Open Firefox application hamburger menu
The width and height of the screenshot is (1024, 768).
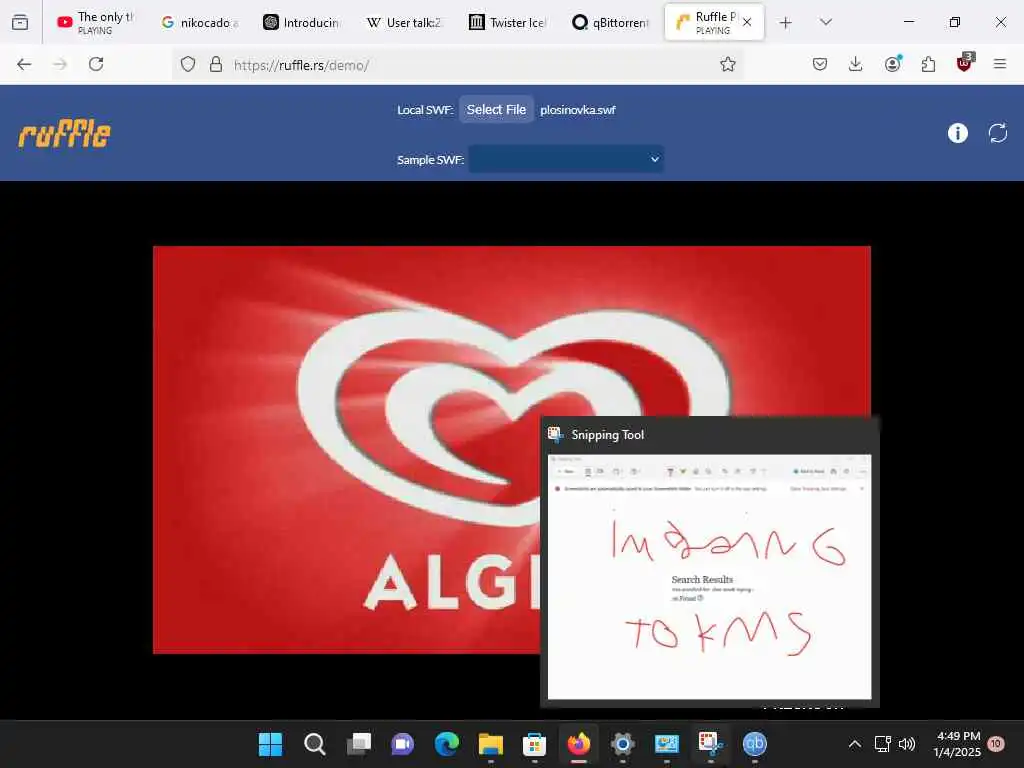(1000, 64)
